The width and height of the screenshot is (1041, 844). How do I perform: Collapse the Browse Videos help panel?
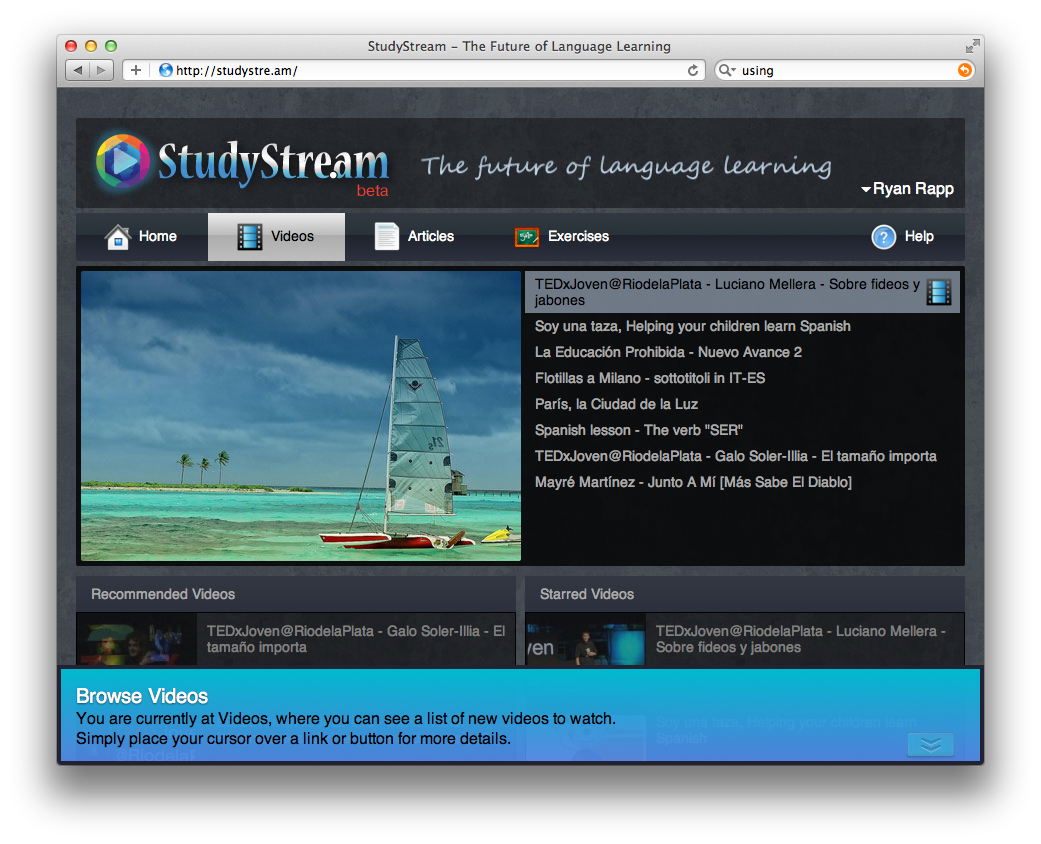click(x=929, y=744)
